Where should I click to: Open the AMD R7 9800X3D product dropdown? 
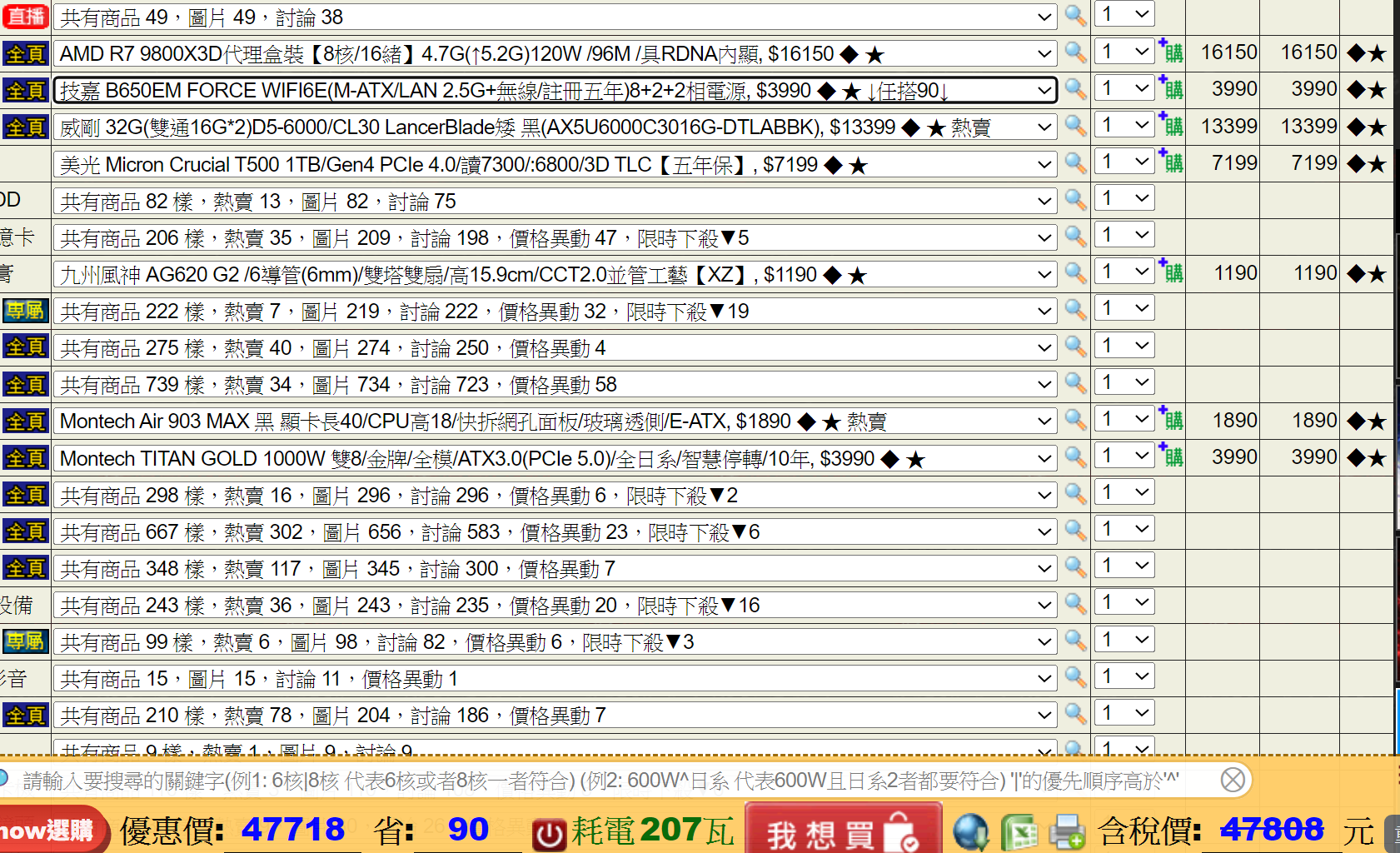555,54
